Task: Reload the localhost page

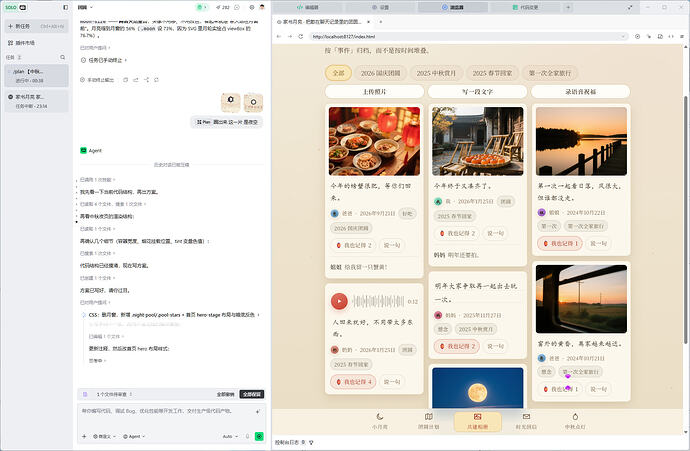Action: [301, 37]
